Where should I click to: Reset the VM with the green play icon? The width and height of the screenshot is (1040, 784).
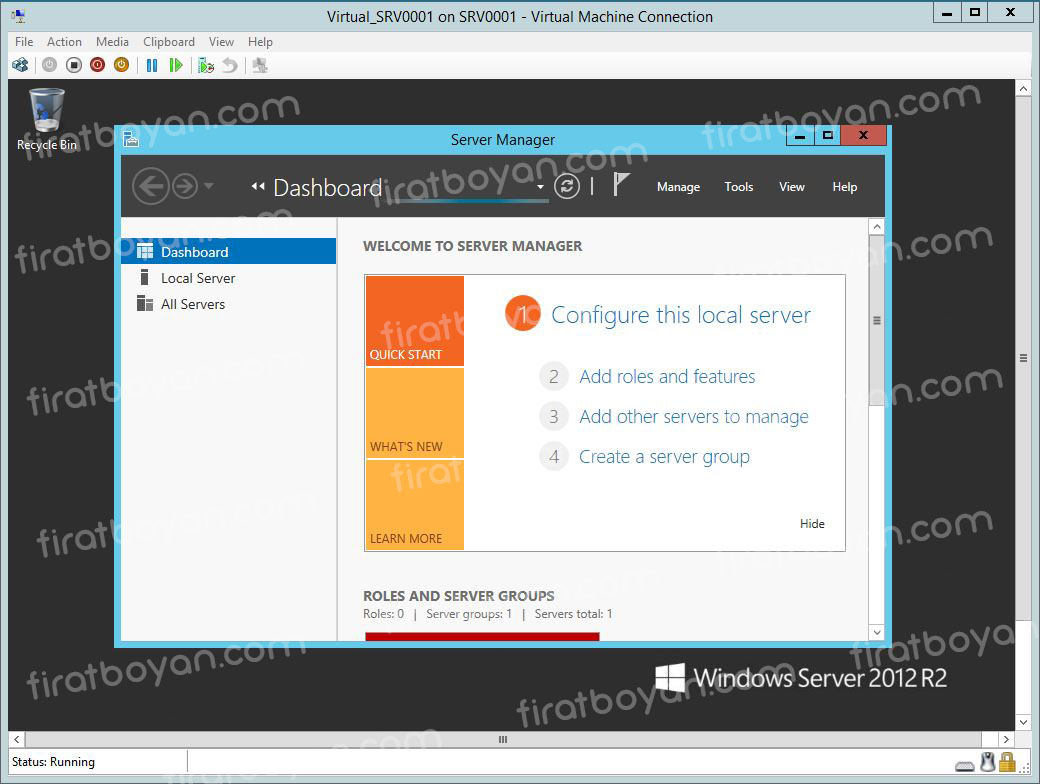[x=176, y=65]
